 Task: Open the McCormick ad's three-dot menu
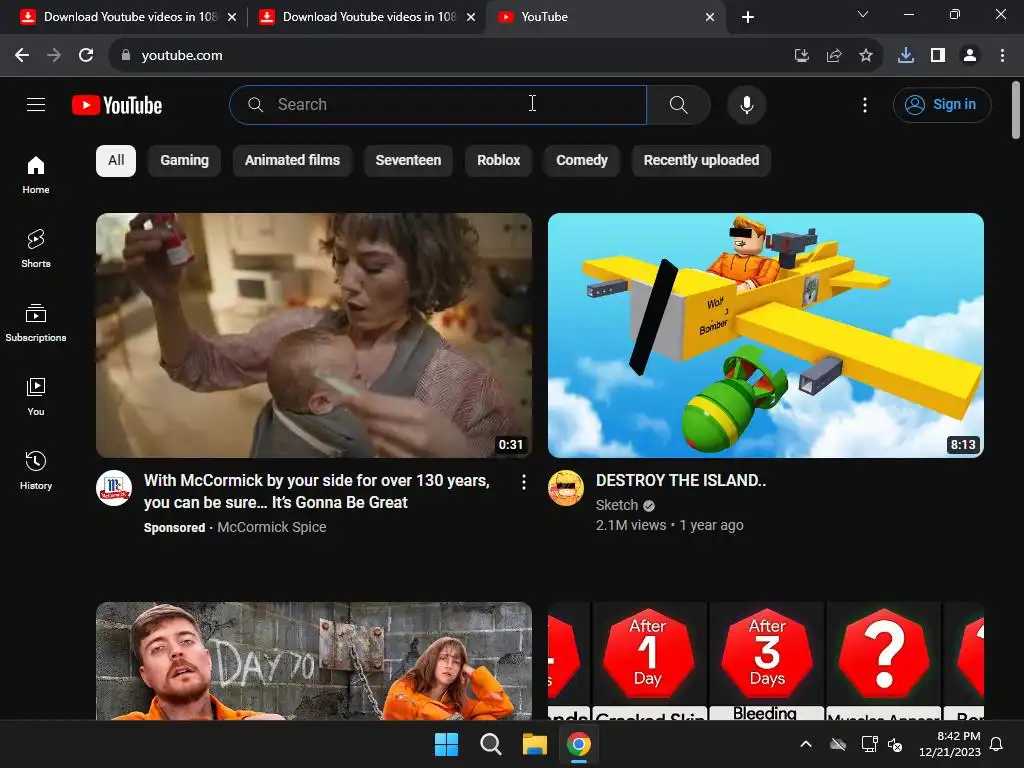(524, 482)
